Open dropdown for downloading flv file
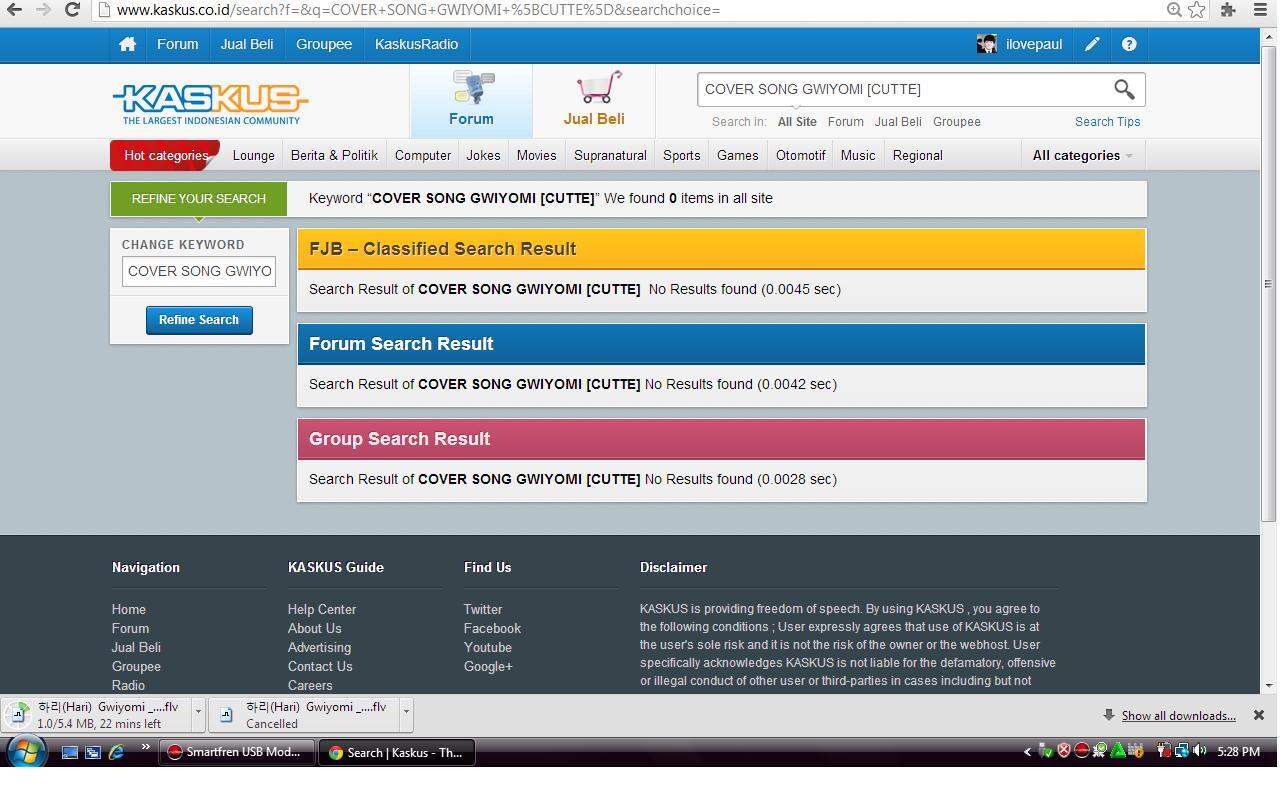The height and width of the screenshot is (800, 1280). (x=198, y=712)
